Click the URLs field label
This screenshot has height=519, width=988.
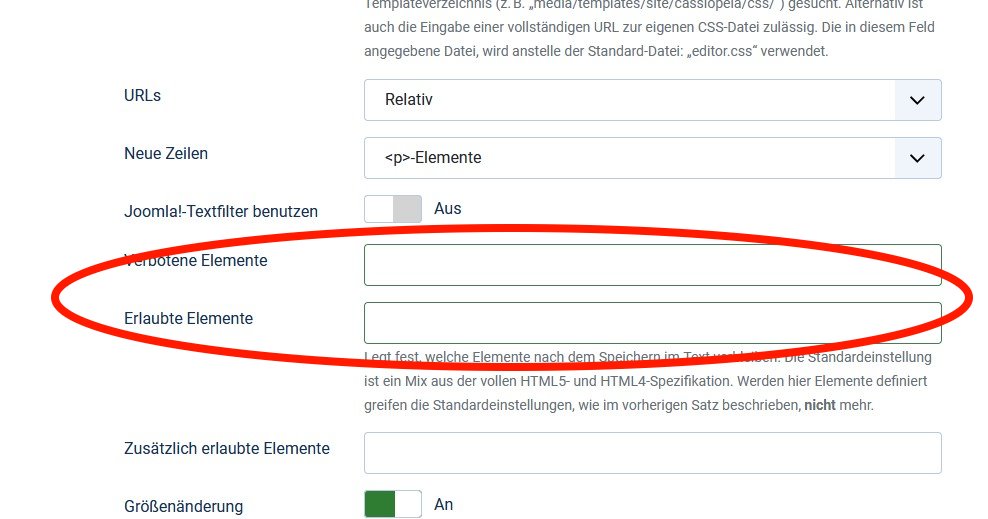click(142, 96)
